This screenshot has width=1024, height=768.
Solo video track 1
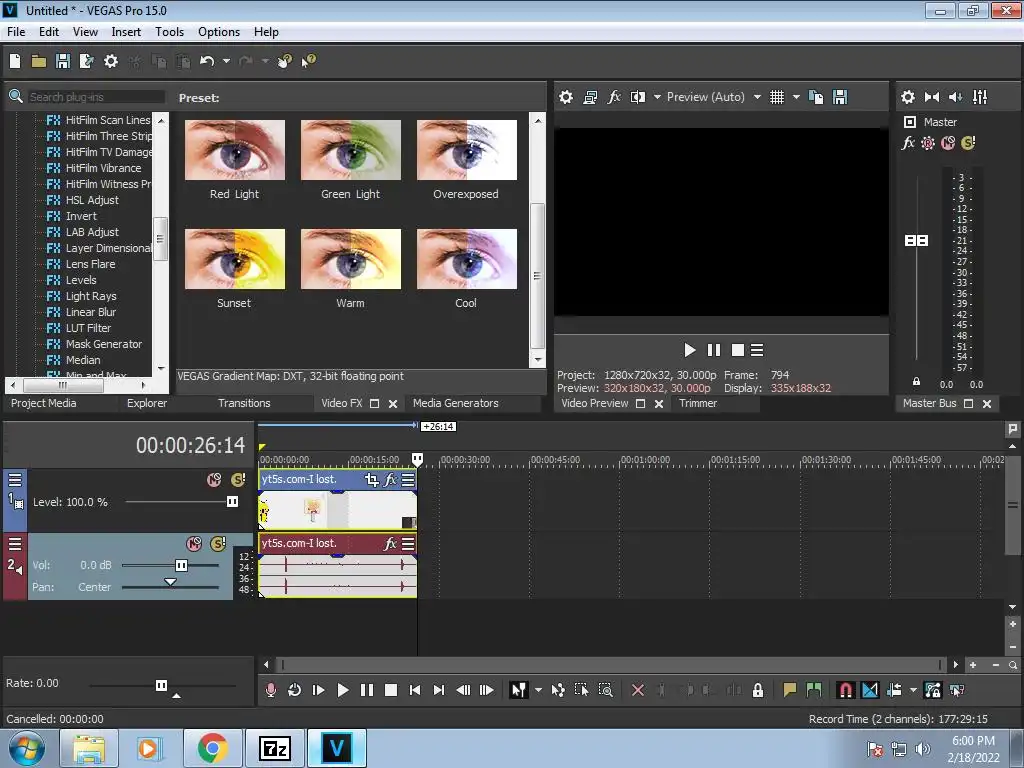(x=238, y=480)
